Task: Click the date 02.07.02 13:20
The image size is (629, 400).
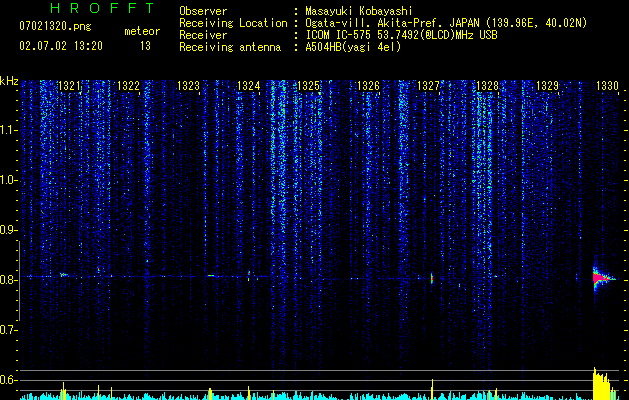Action: (x=61, y=46)
